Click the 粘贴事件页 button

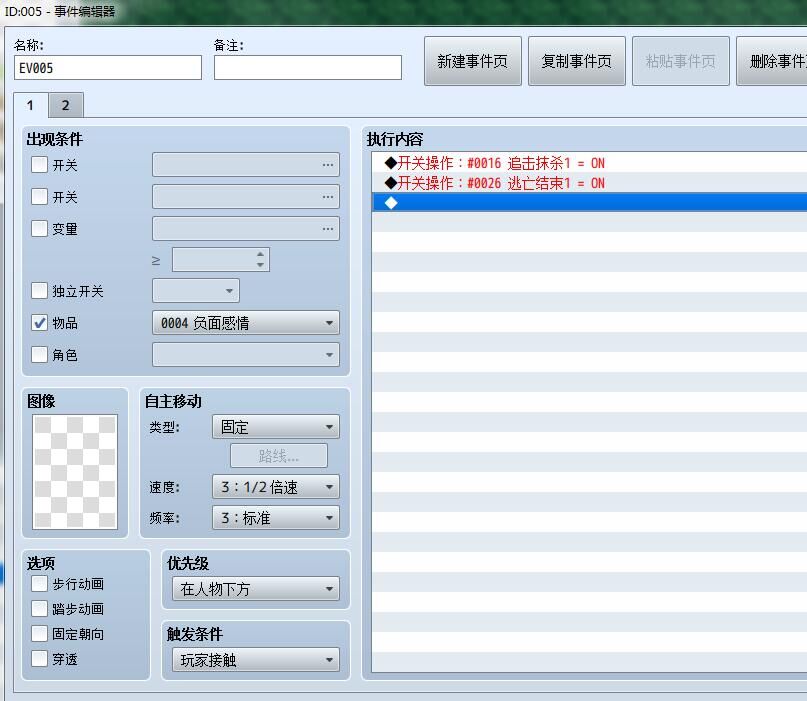click(x=680, y=61)
